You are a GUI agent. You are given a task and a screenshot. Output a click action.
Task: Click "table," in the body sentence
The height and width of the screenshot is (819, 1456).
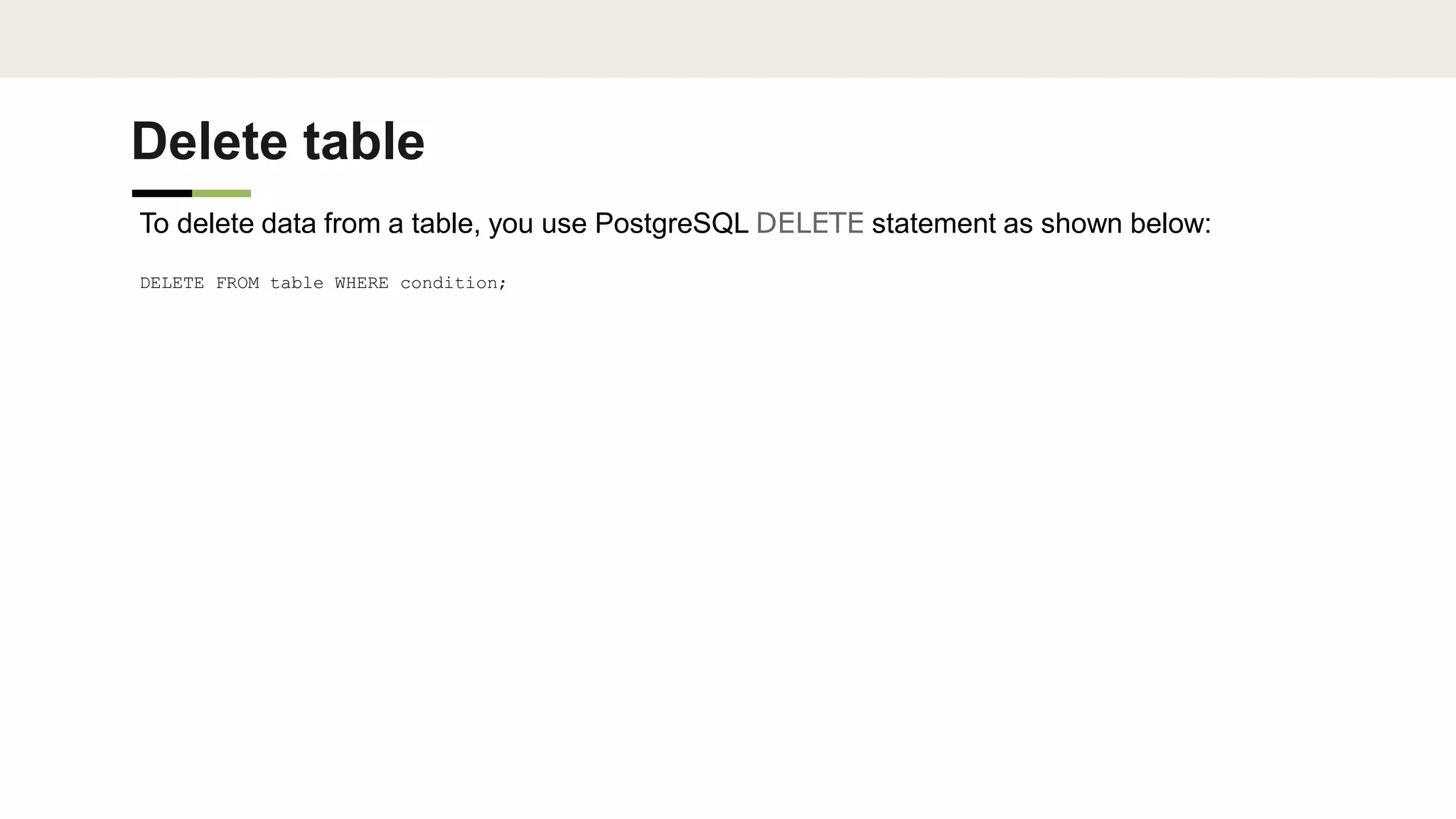446,223
